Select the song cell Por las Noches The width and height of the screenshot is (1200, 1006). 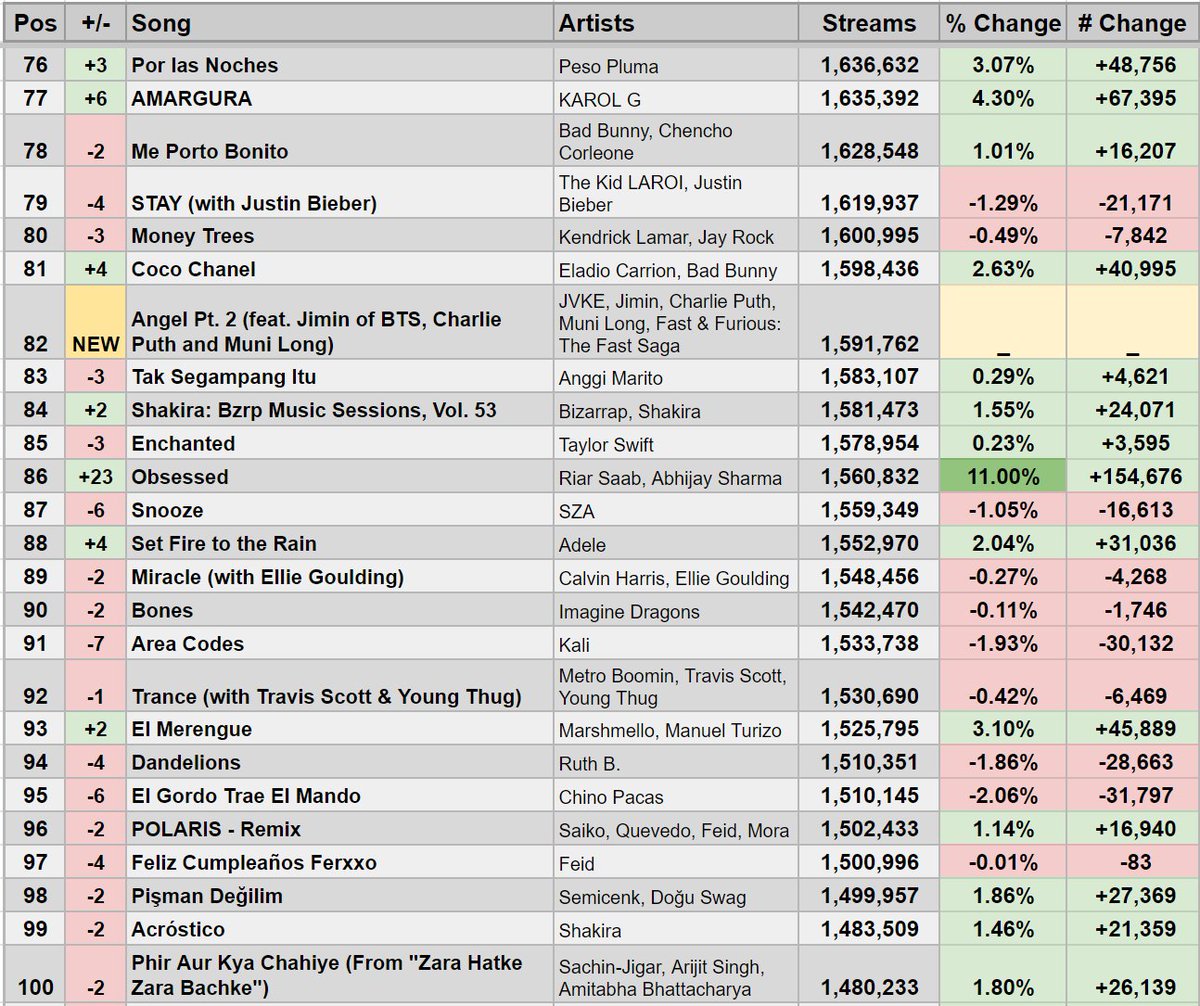pos(340,65)
